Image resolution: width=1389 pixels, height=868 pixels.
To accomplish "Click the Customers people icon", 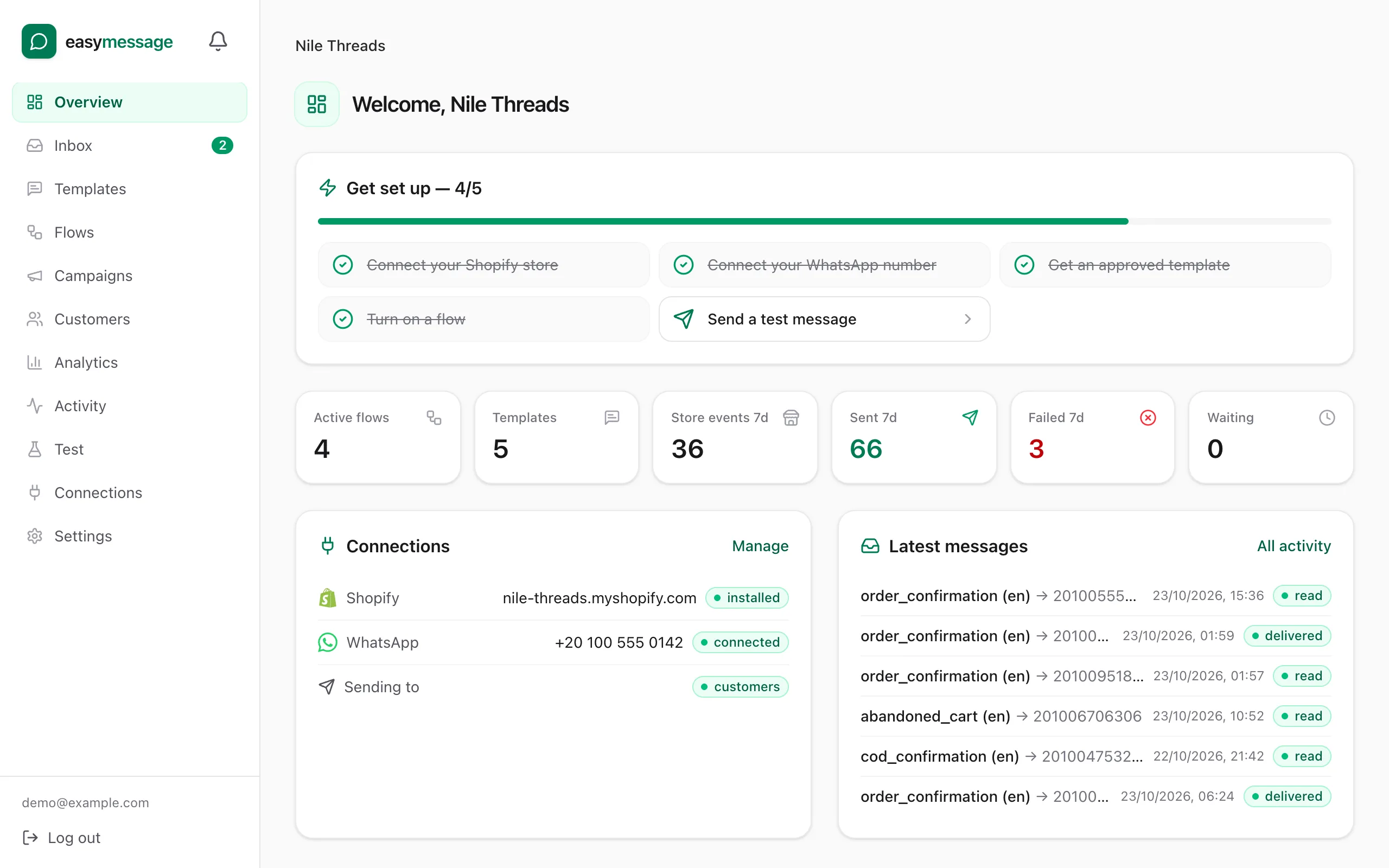I will point(34,319).
